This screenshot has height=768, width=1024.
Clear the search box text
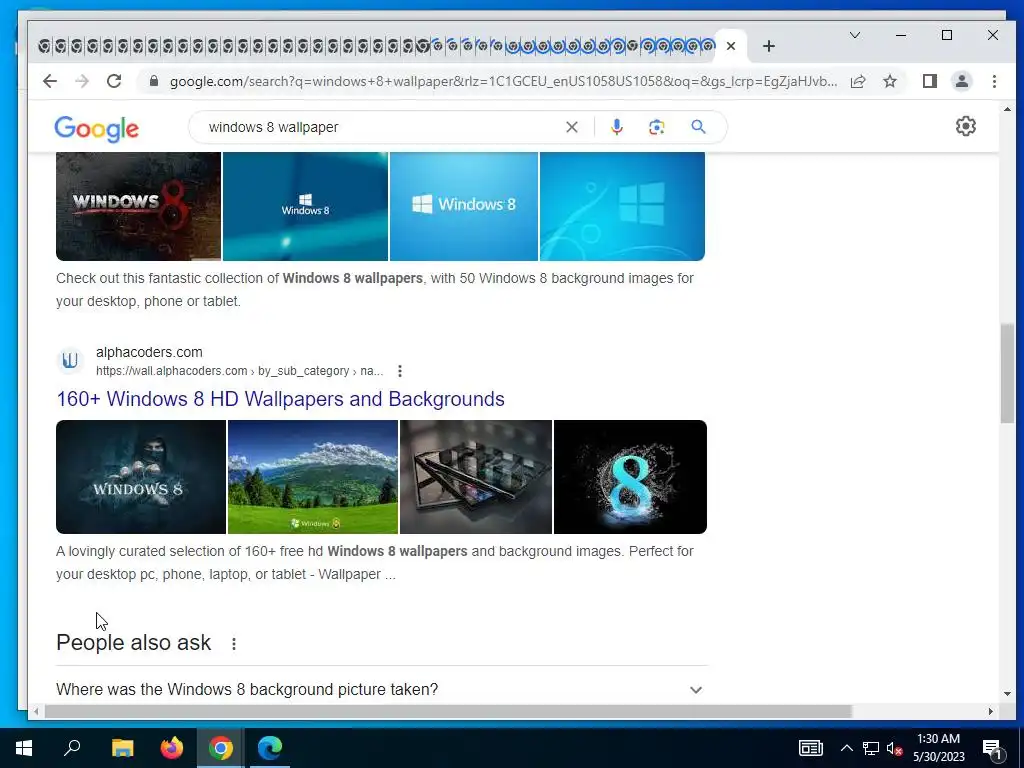571,127
